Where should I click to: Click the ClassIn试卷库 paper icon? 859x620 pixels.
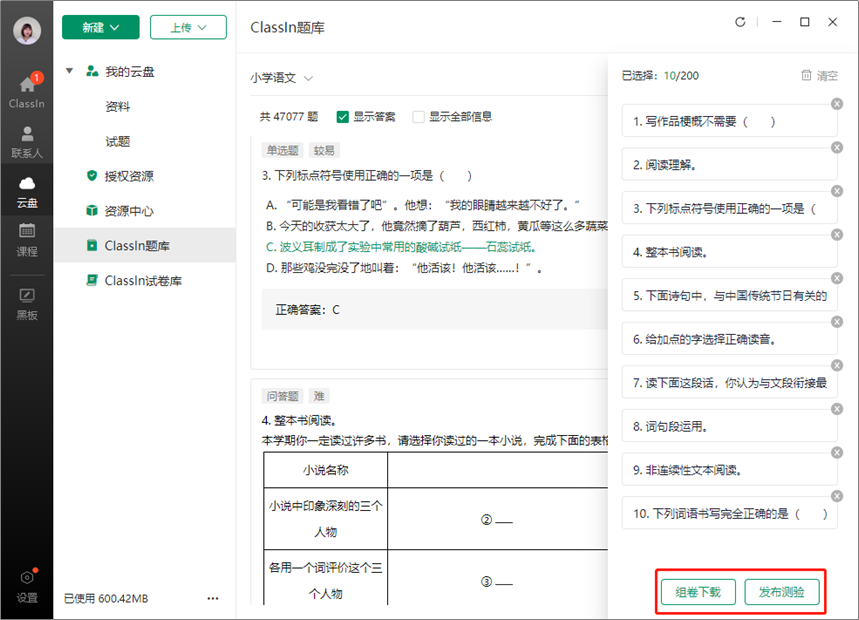point(92,280)
